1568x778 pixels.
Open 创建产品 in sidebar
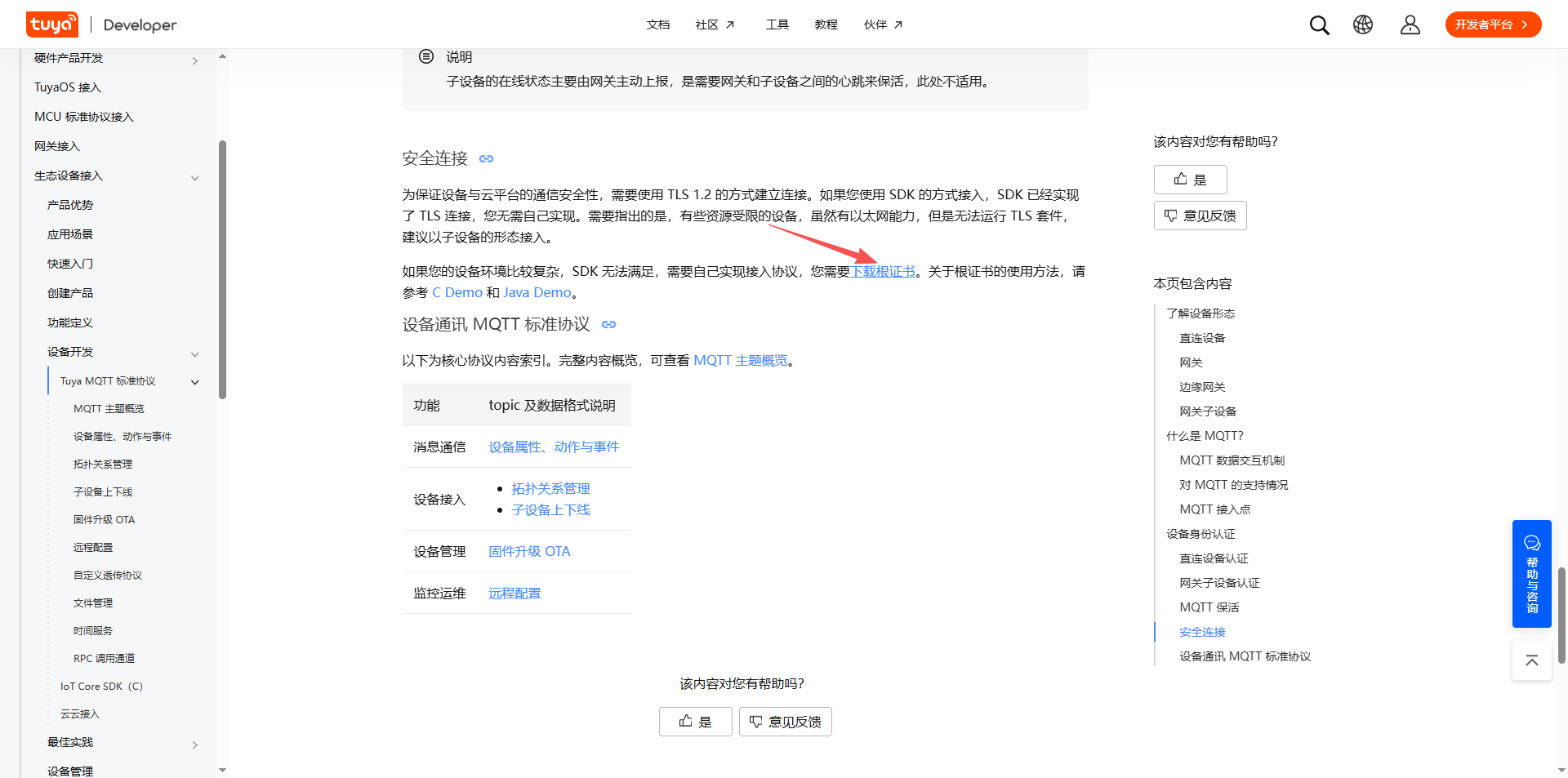point(70,293)
